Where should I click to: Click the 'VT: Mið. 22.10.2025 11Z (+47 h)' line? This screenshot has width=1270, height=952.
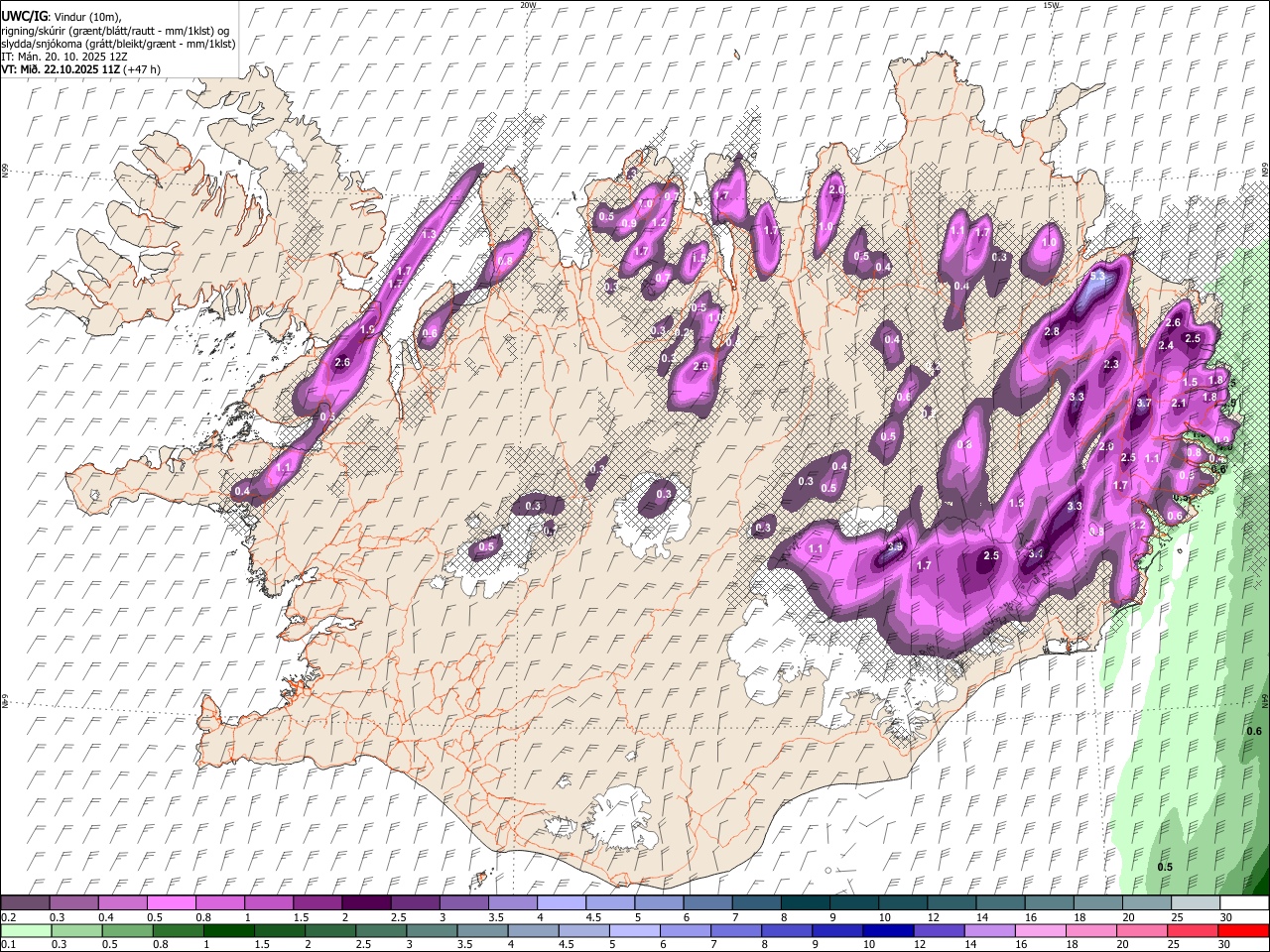pos(80,69)
